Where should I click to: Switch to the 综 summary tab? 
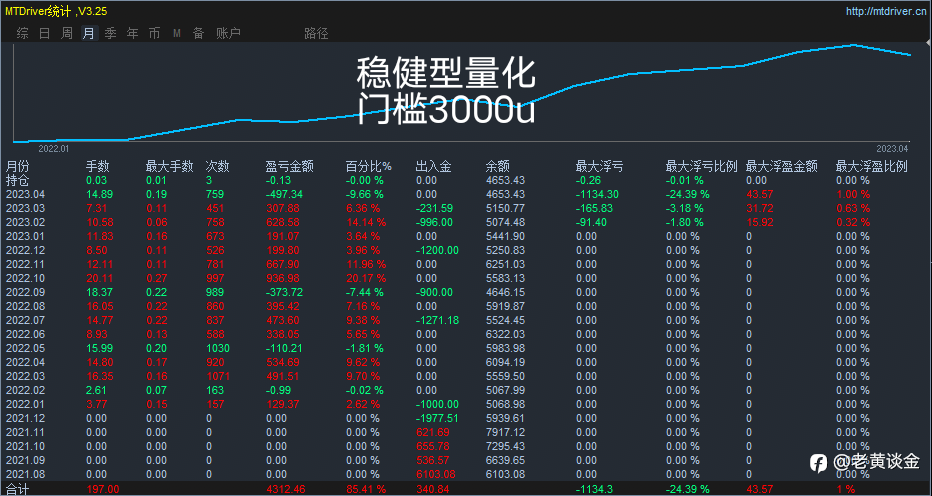click(x=23, y=33)
